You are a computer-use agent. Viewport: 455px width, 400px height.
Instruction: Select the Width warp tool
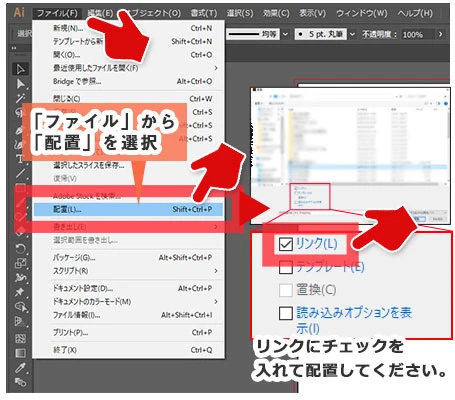(20, 277)
